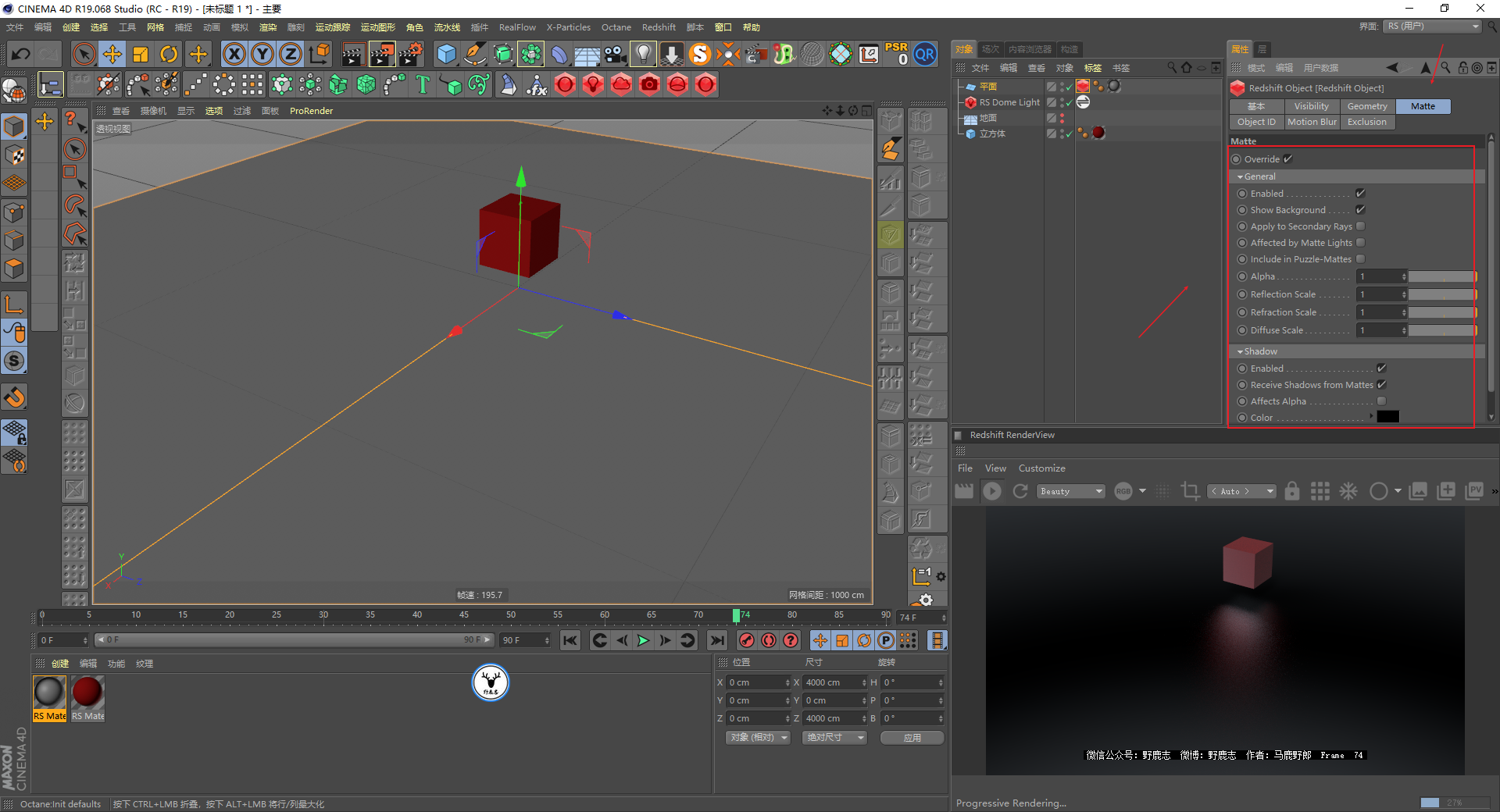
Task: Add a Camera object
Action: tap(616, 54)
